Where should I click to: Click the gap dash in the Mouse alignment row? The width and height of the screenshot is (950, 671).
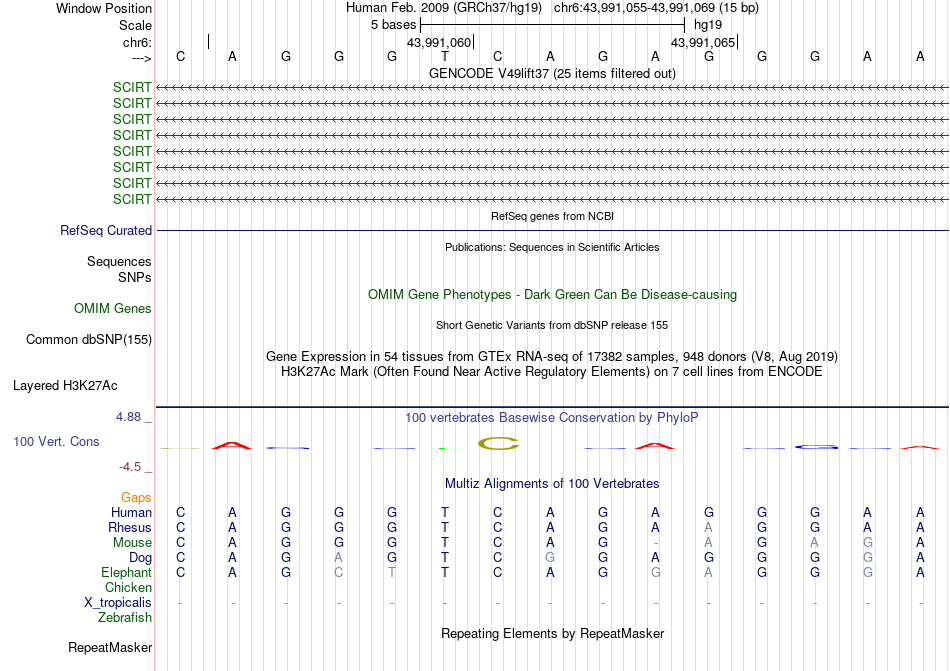pyautogui.click(x=656, y=543)
